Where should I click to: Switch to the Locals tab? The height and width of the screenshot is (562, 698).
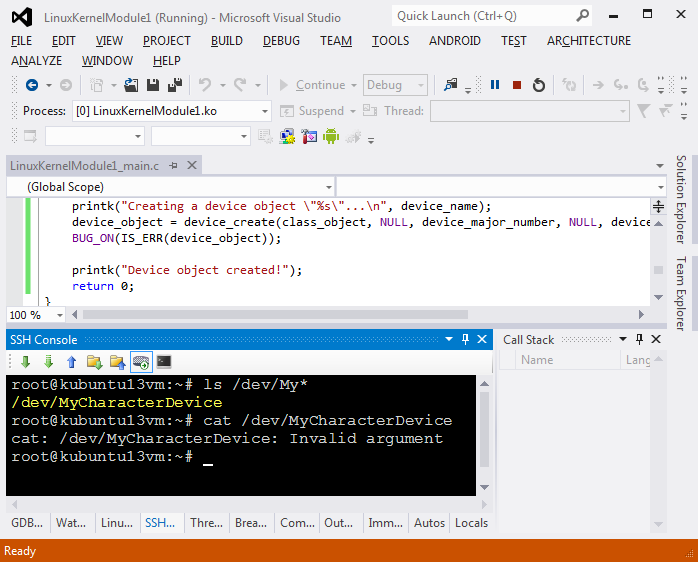click(x=471, y=523)
